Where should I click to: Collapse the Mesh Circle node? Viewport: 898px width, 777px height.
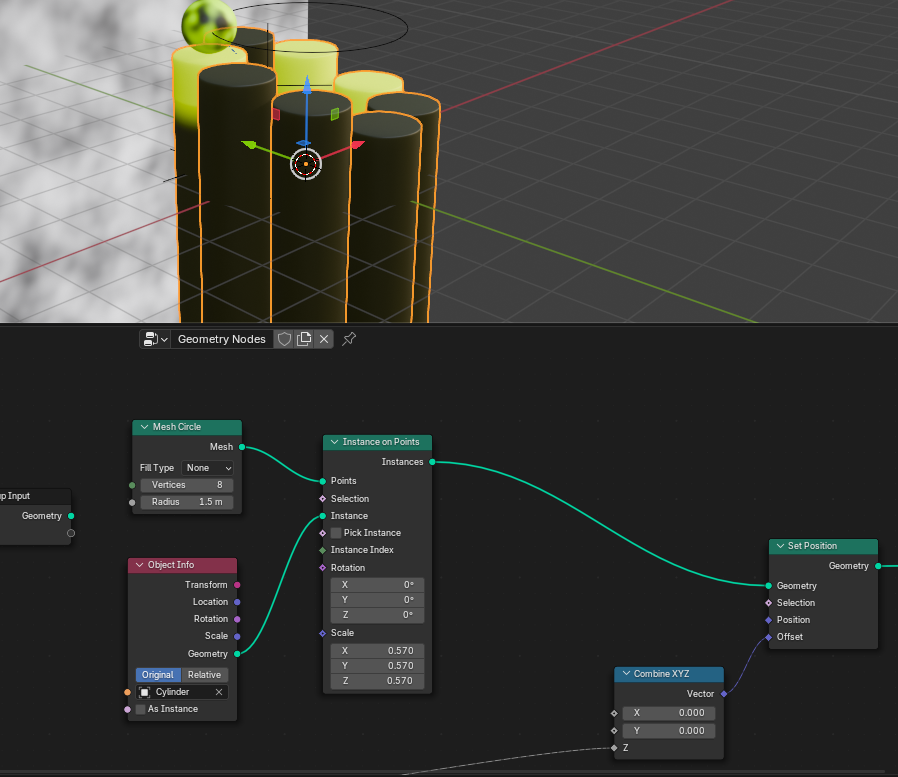143,427
